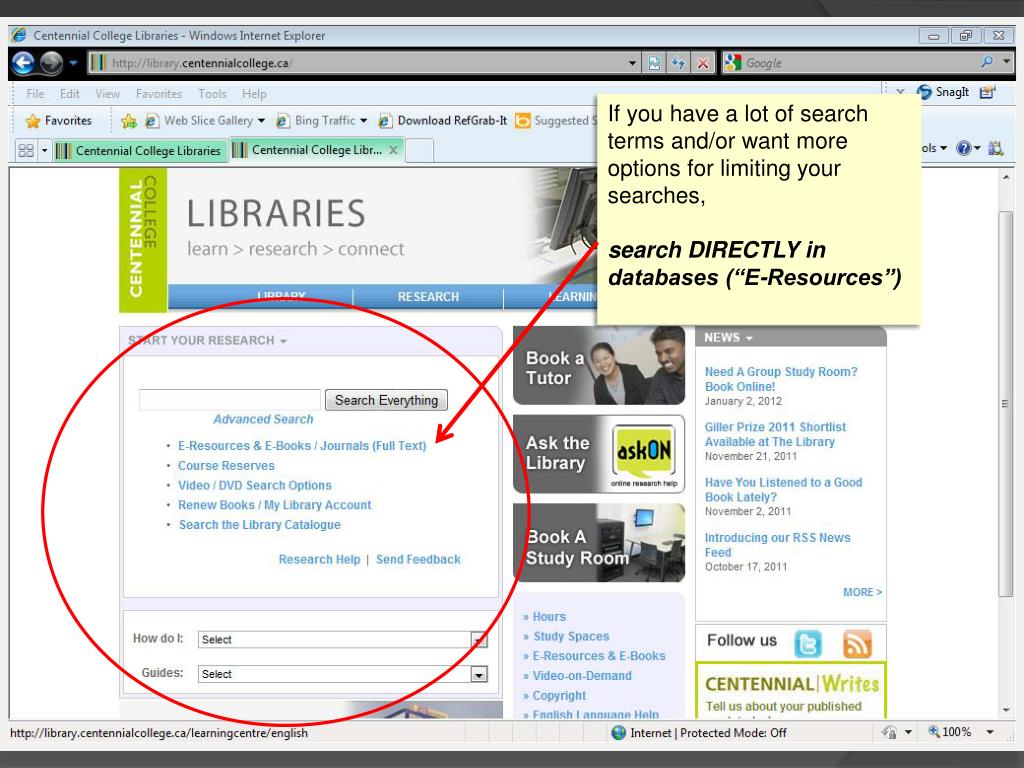
Task: Click the Google search box
Action: (859, 63)
